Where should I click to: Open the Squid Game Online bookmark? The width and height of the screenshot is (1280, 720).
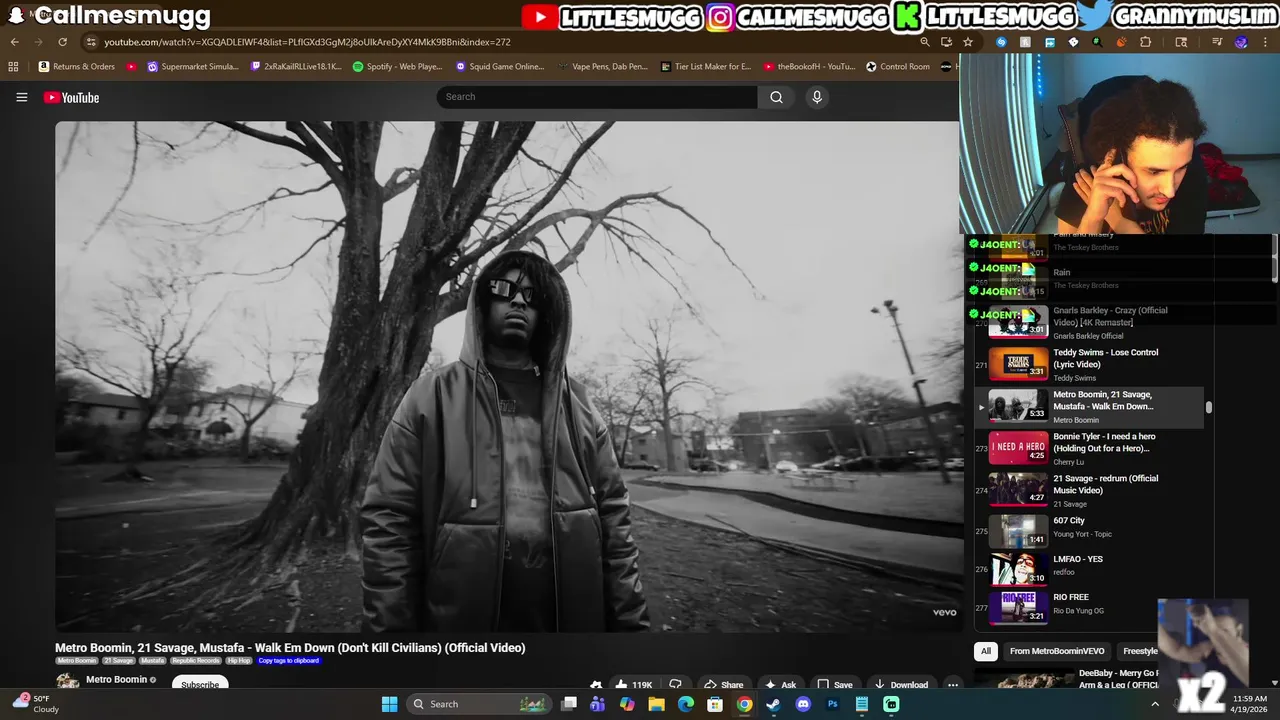click(500, 67)
